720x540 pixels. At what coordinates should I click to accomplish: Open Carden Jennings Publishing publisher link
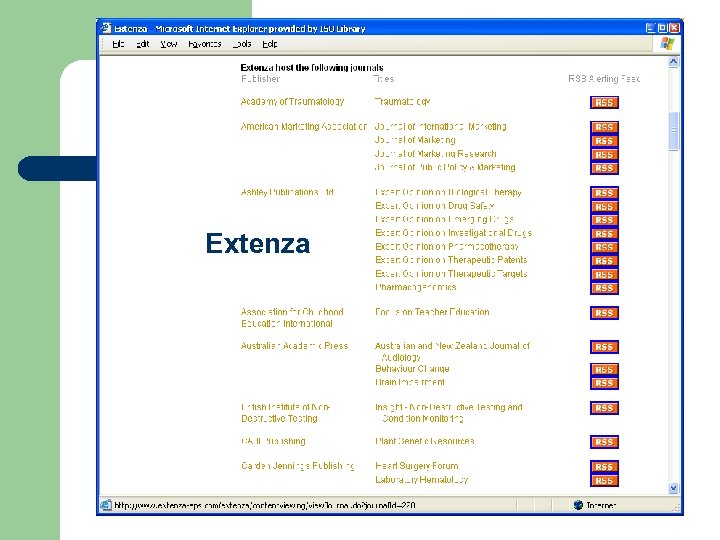tap(297, 466)
